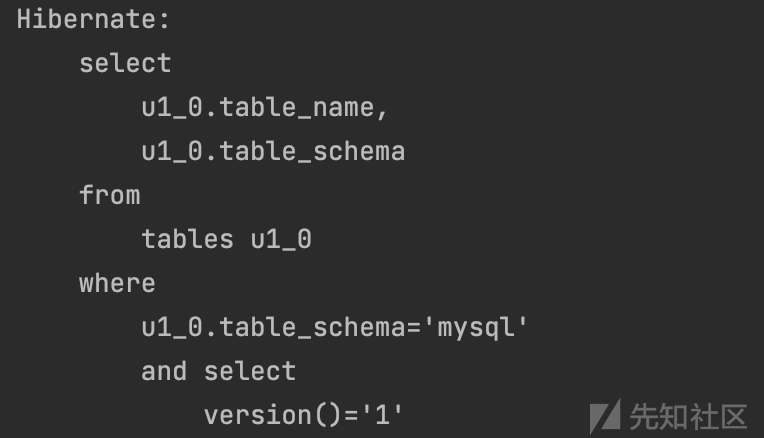Click the Xianzhi watermark logo icon
This screenshot has height=438, width=764.
coord(605,417)
